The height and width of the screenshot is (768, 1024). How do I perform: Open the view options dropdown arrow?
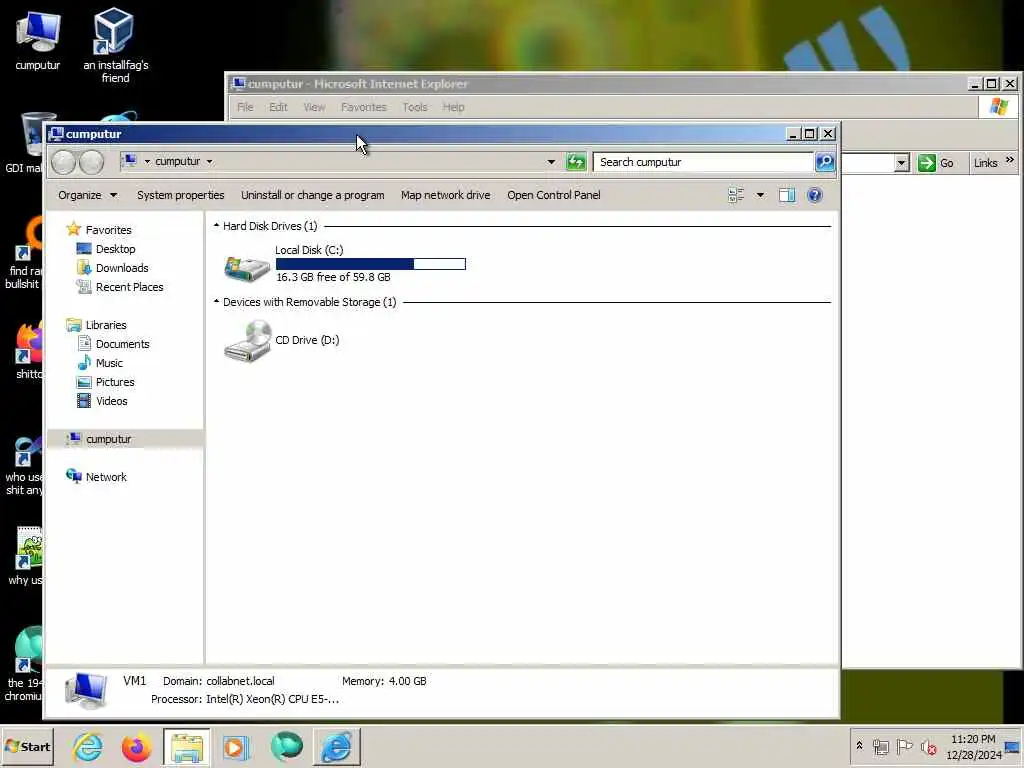click(x=760, y=195)
